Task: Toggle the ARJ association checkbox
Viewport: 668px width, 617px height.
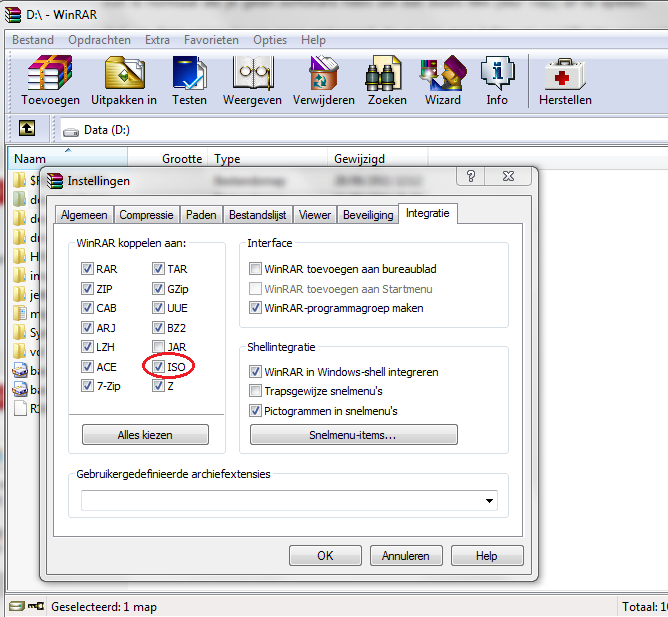Action: coord(87,327)
